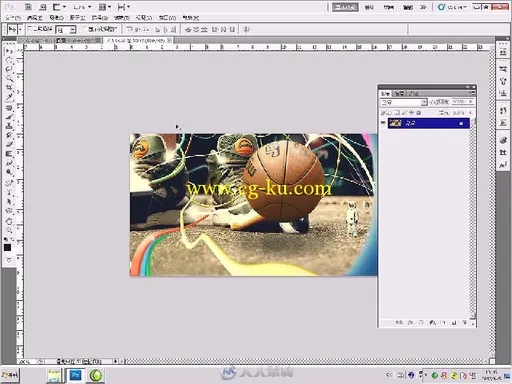Open the Arrange Documents dropdown
This screenshot has height=384, width=512.
tap(105, 7)
